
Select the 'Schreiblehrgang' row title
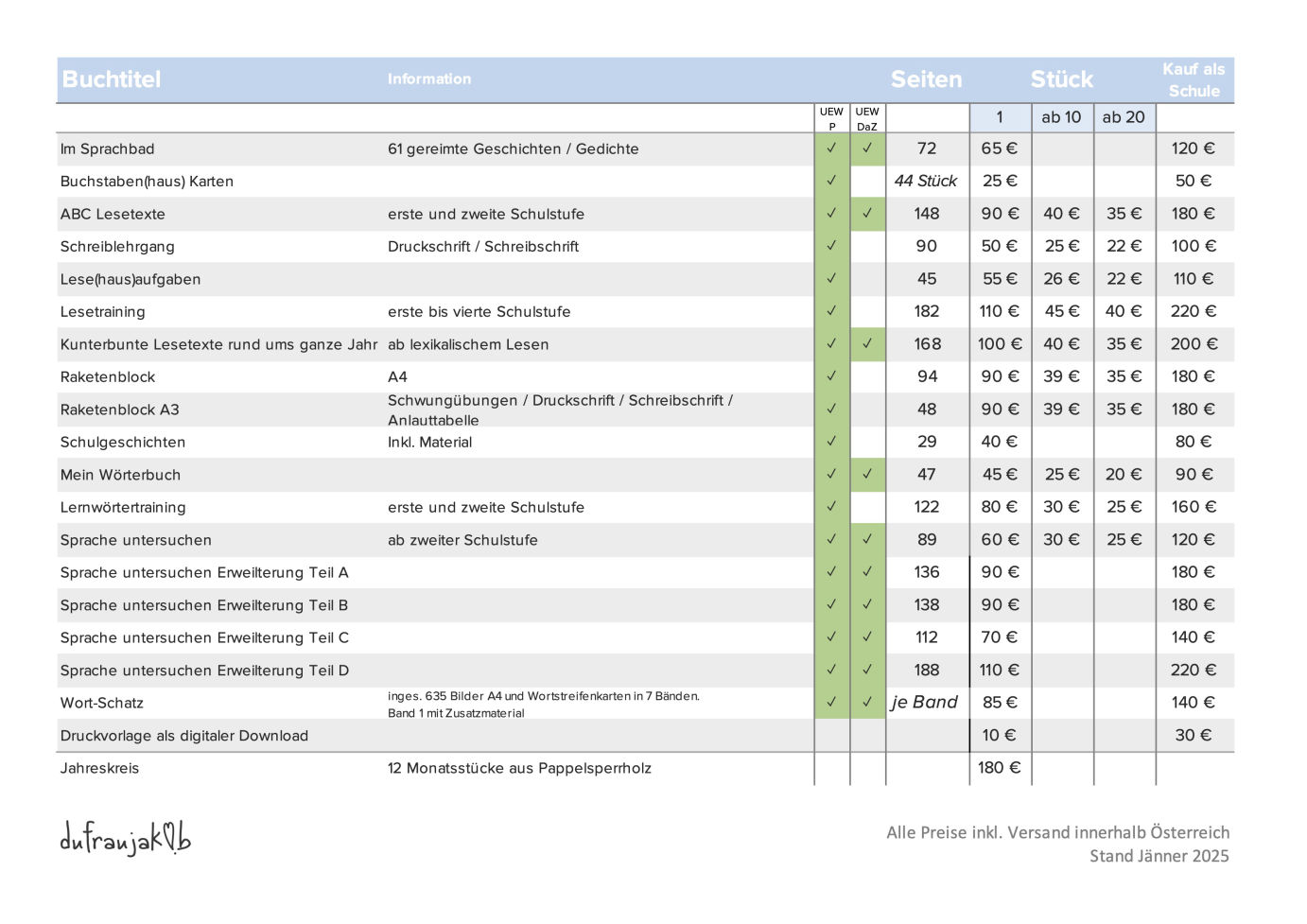[117, 247]
